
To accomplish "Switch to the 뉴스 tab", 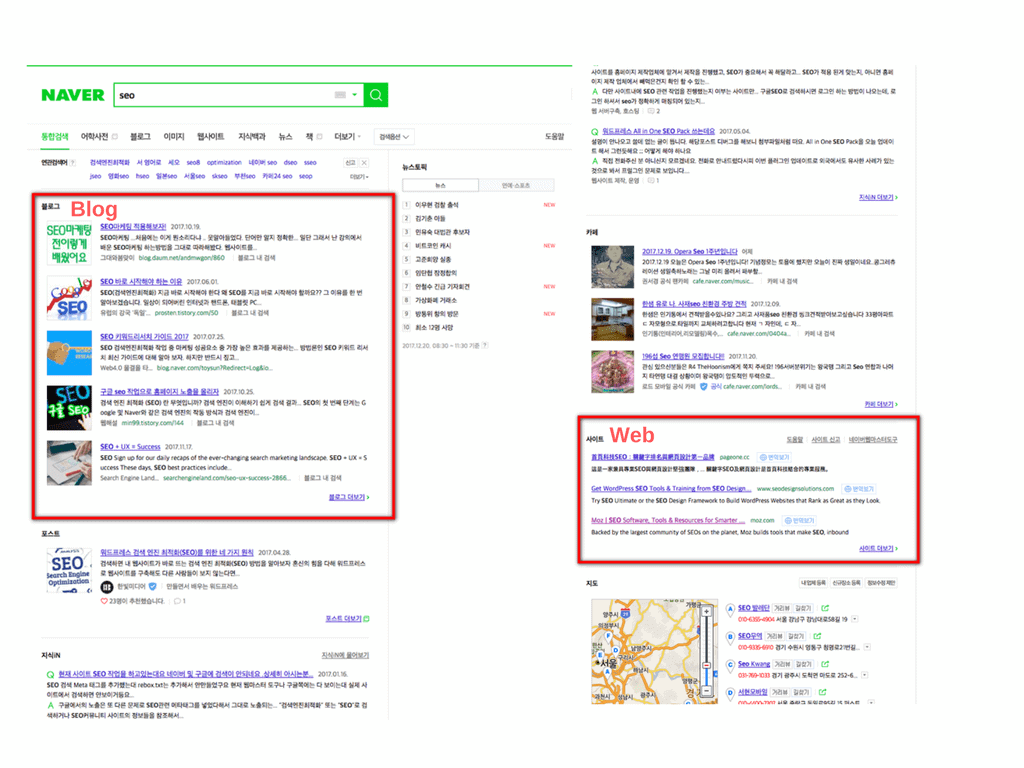I will tap(285, 136).
